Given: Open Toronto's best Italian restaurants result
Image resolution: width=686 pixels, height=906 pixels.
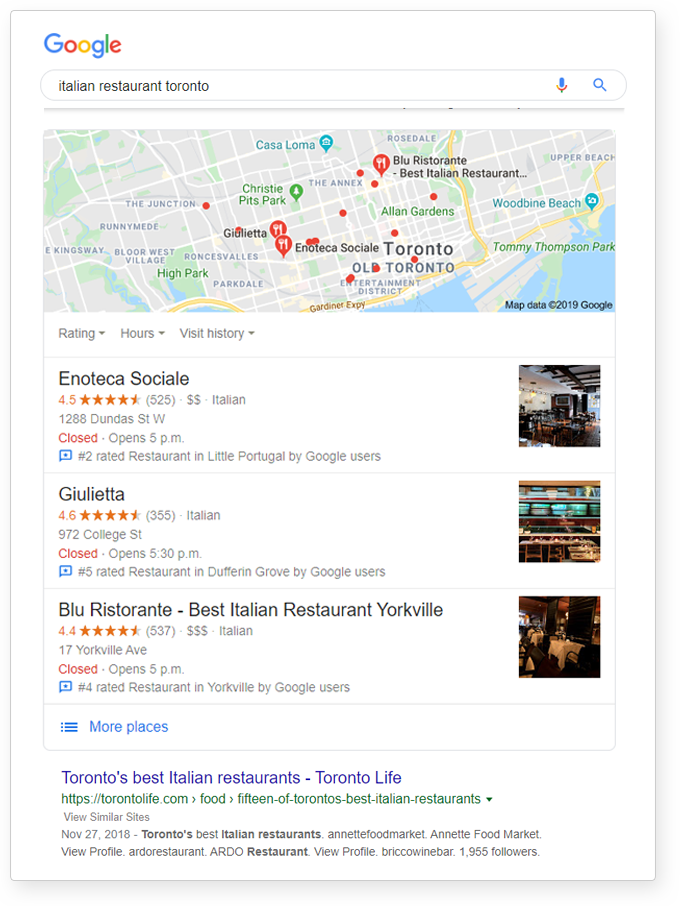Looking at the screenshot, I should (231, 778).
